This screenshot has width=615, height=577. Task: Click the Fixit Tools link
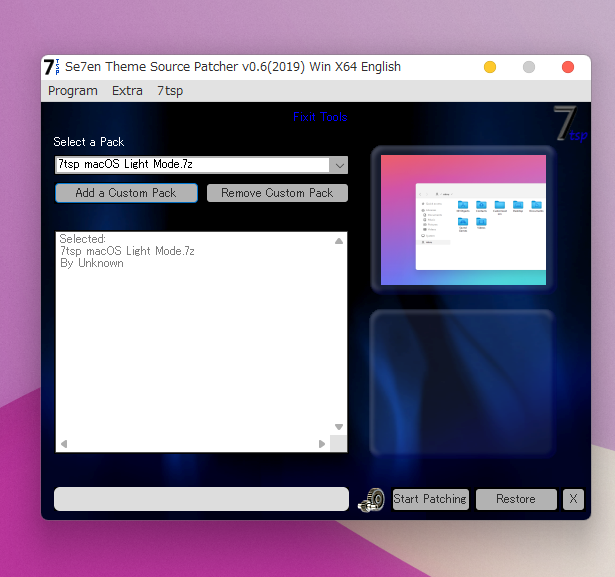[x=320, y=117]
